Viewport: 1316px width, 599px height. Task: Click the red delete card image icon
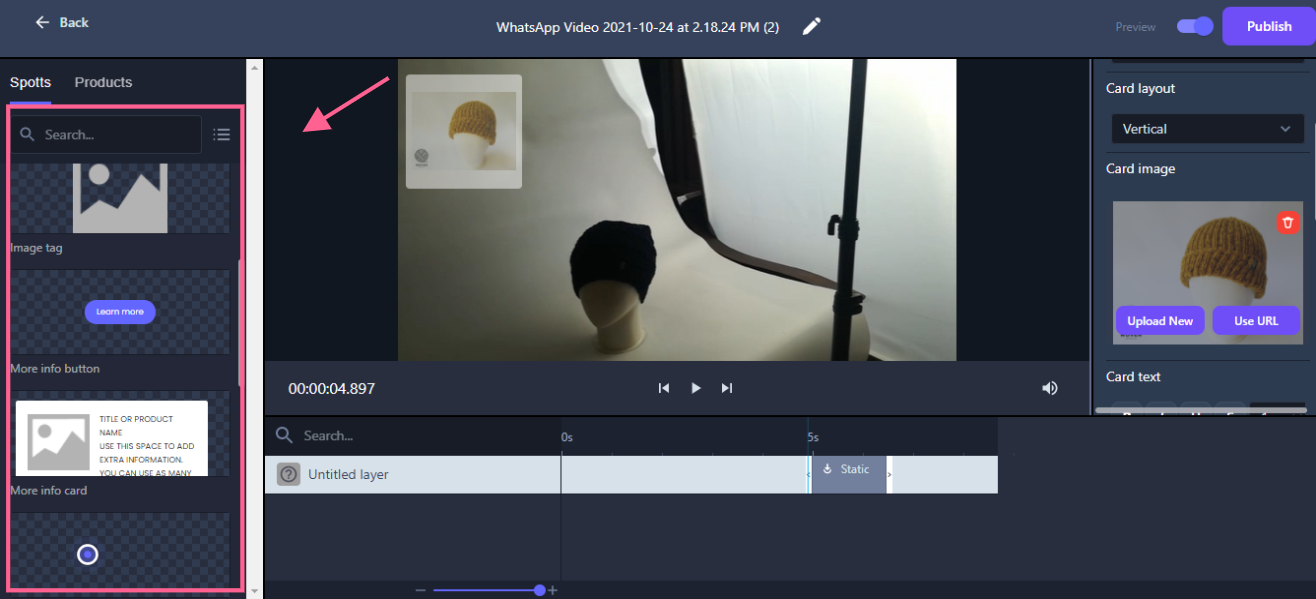pos(1288,222)
